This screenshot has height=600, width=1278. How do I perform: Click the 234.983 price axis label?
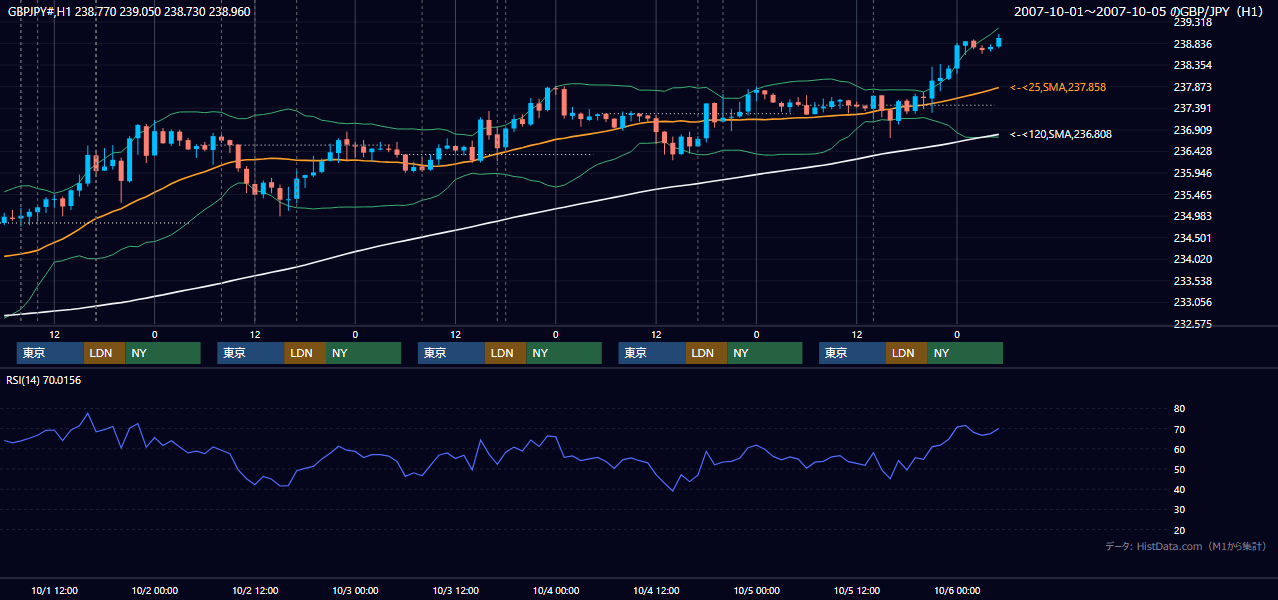coord(1193,216)
